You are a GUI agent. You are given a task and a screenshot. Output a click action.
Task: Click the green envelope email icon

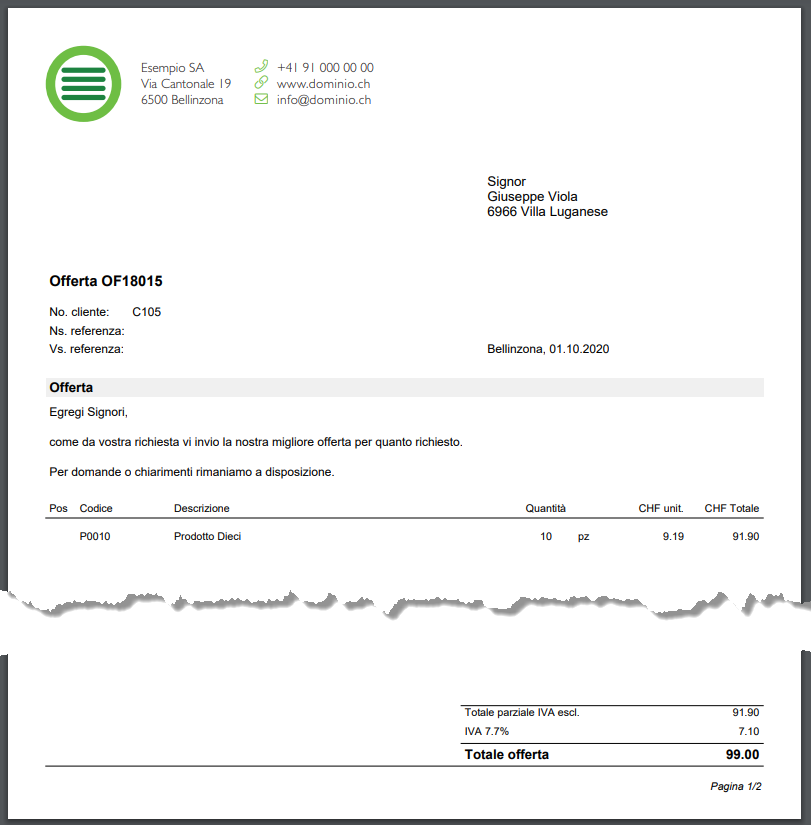tap(261, 99)
